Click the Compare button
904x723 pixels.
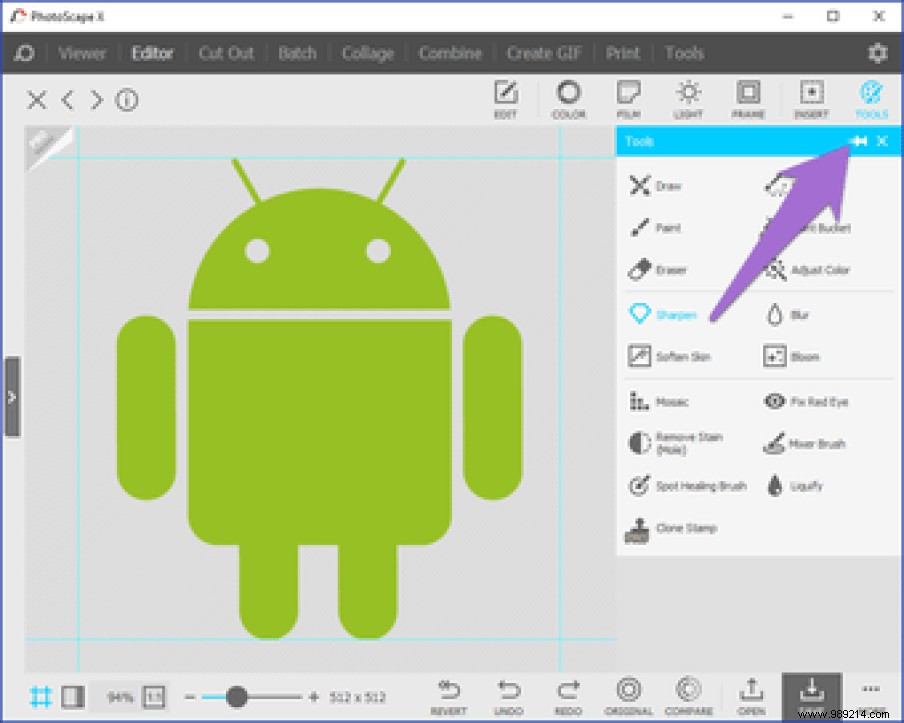pos(688,694)
